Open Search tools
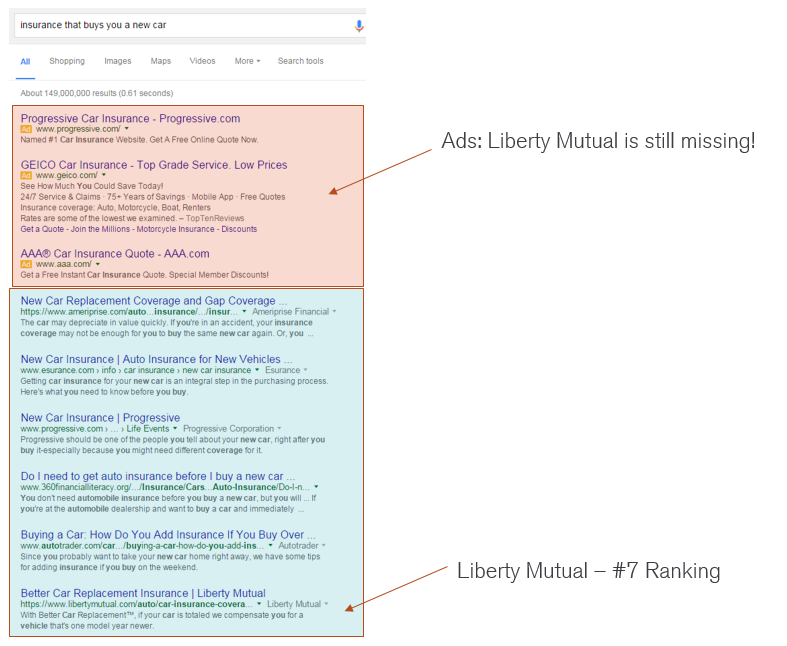Screen dimensions: 787x646 pyautogui.click(x=301, y=61)
